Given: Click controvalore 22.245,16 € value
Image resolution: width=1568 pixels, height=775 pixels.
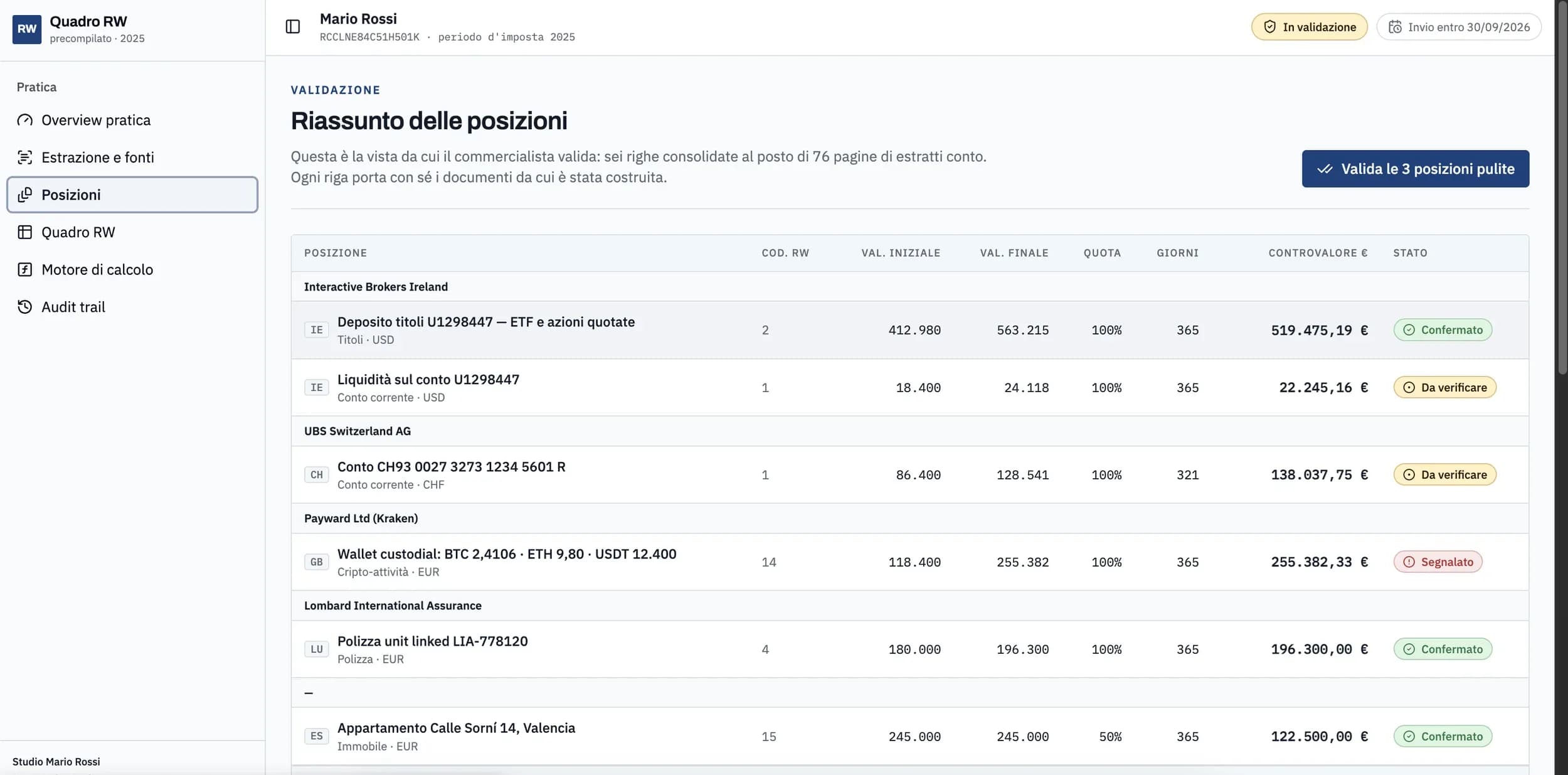Looking at the screenshot, I should [1323, 388].
